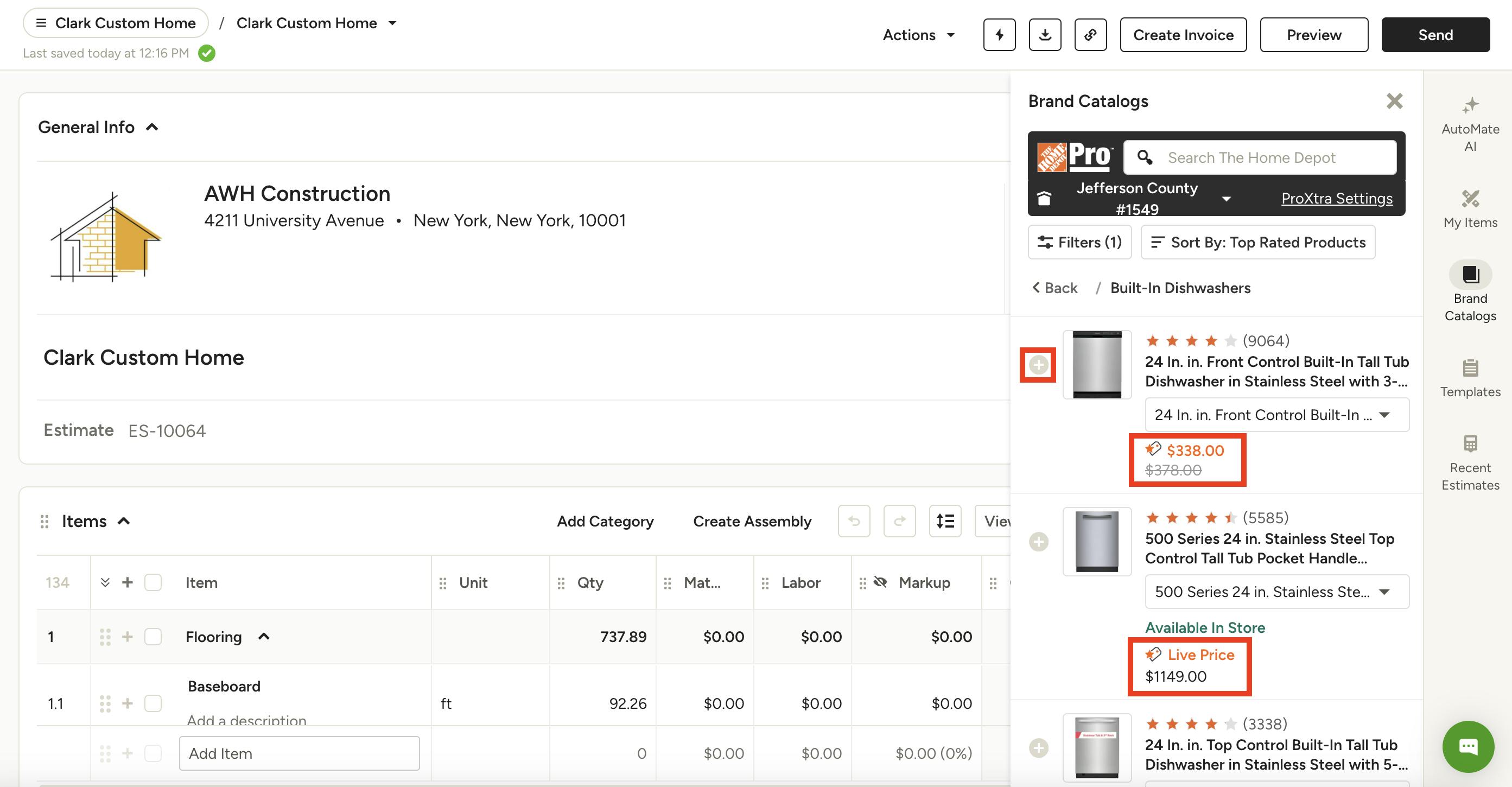Open the 500 Series 24 in. Stainless variant dropdown
The width and height of the screenshot is (1512, 787).
pyautogui.click(x=1276, y=592)
